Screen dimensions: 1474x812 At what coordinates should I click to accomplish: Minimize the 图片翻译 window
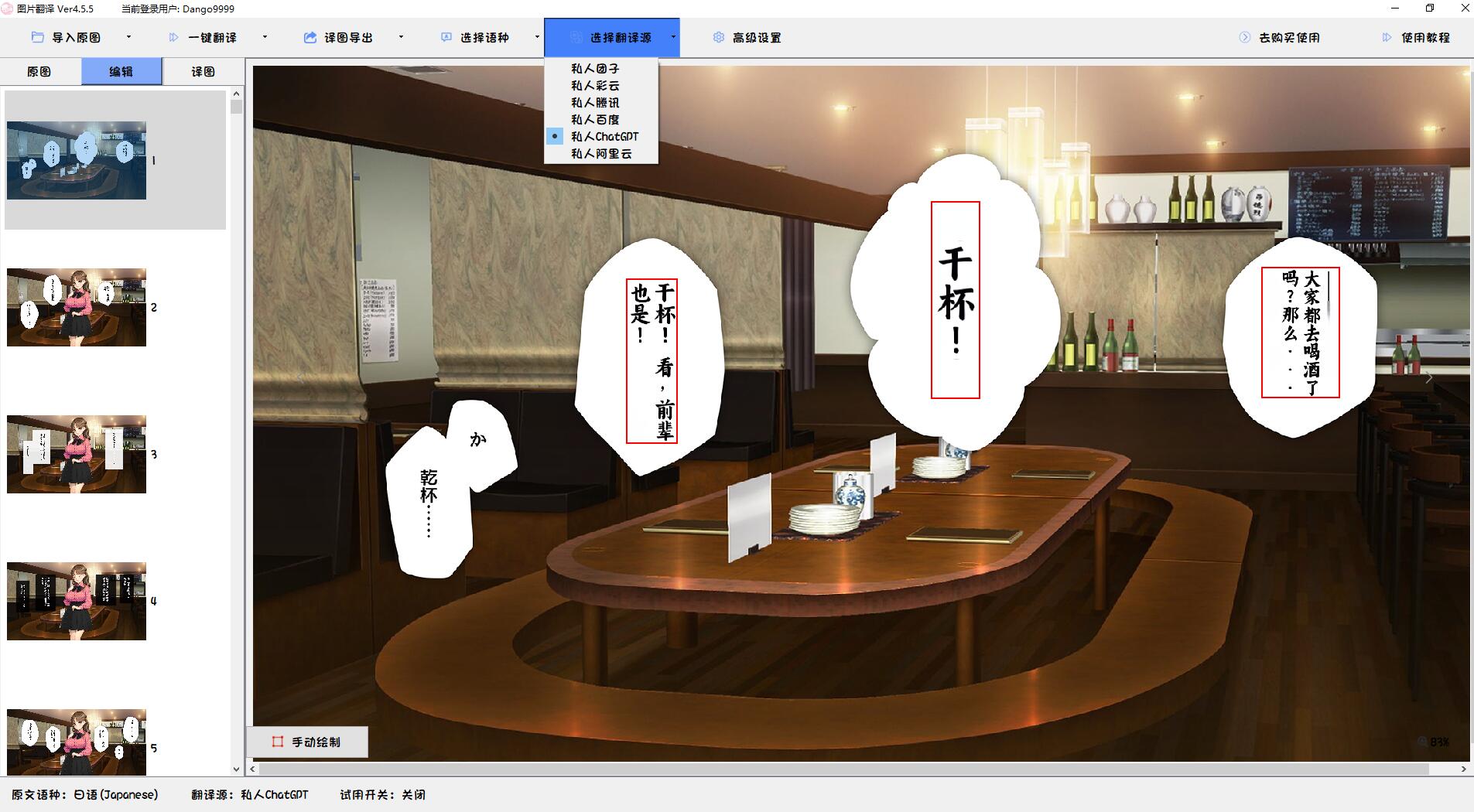tap(1395, 9)
